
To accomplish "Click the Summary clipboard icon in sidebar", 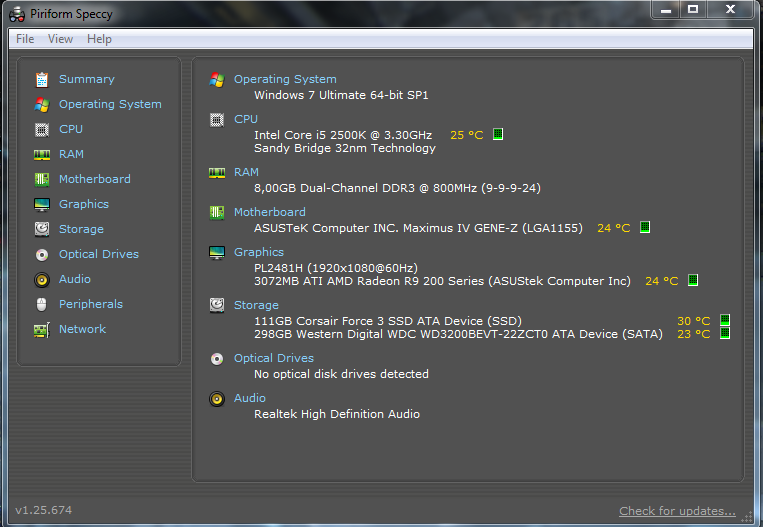I will pos(42,79).
